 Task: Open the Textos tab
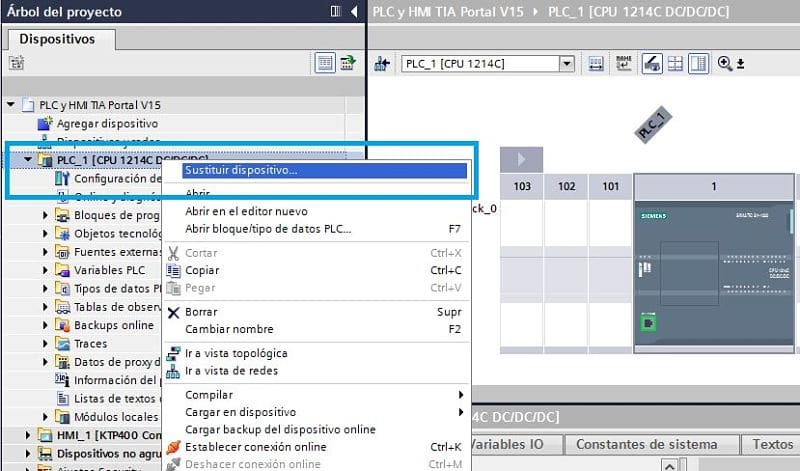(772, 444)
